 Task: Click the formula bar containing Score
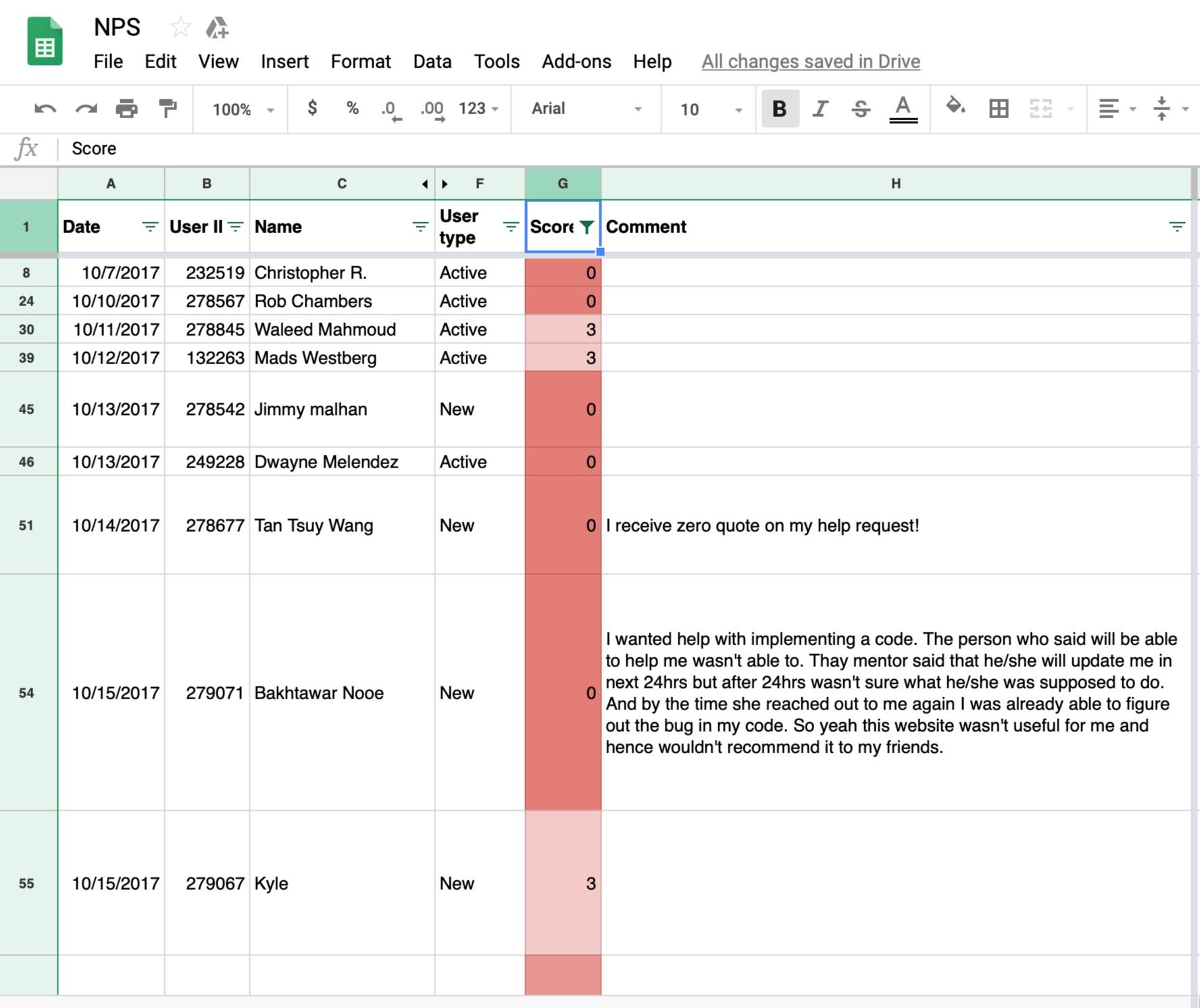[x=628, y=149]
